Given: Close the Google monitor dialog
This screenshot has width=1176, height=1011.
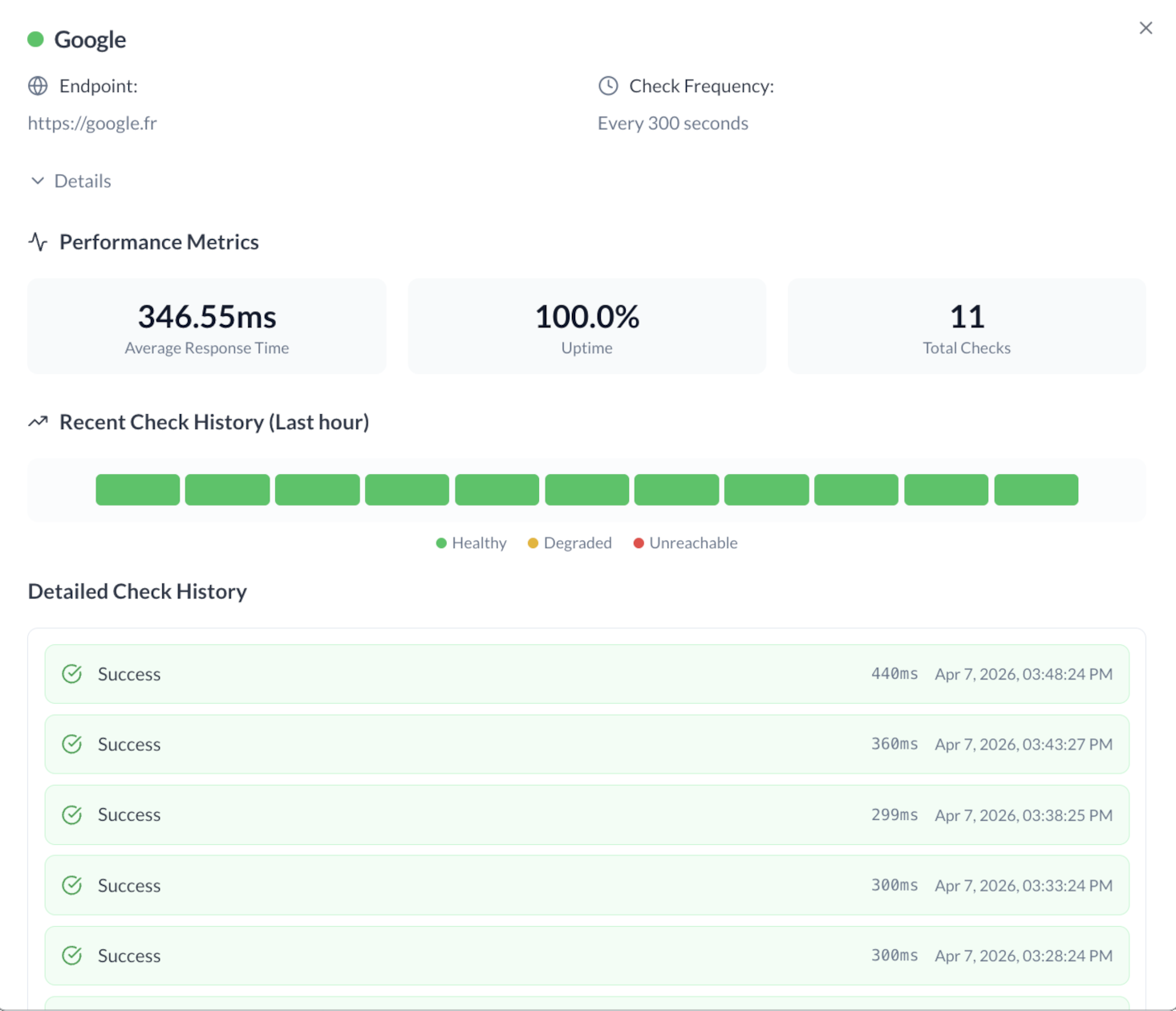Looking at the screenshot, I should [x=1146, y=28].
